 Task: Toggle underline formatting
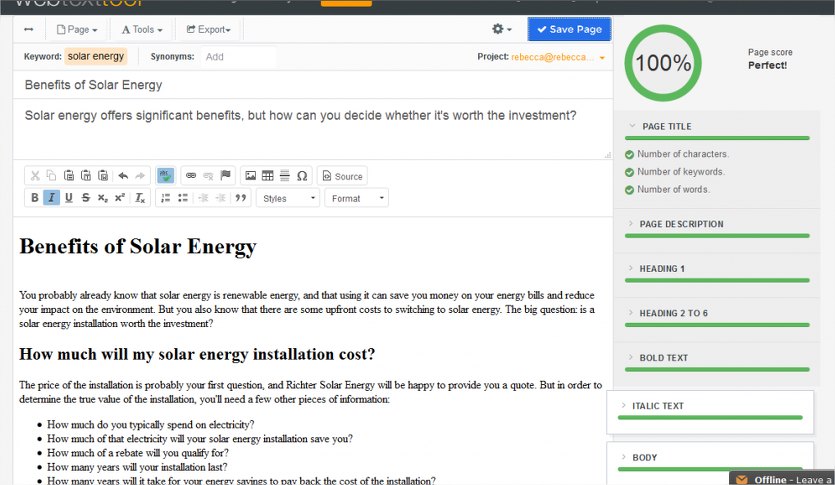pyautogui.click(x=69, y=198)
